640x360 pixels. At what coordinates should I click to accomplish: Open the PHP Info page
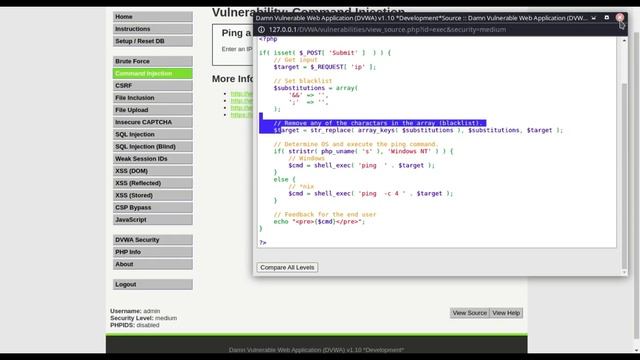coord(152,252)
